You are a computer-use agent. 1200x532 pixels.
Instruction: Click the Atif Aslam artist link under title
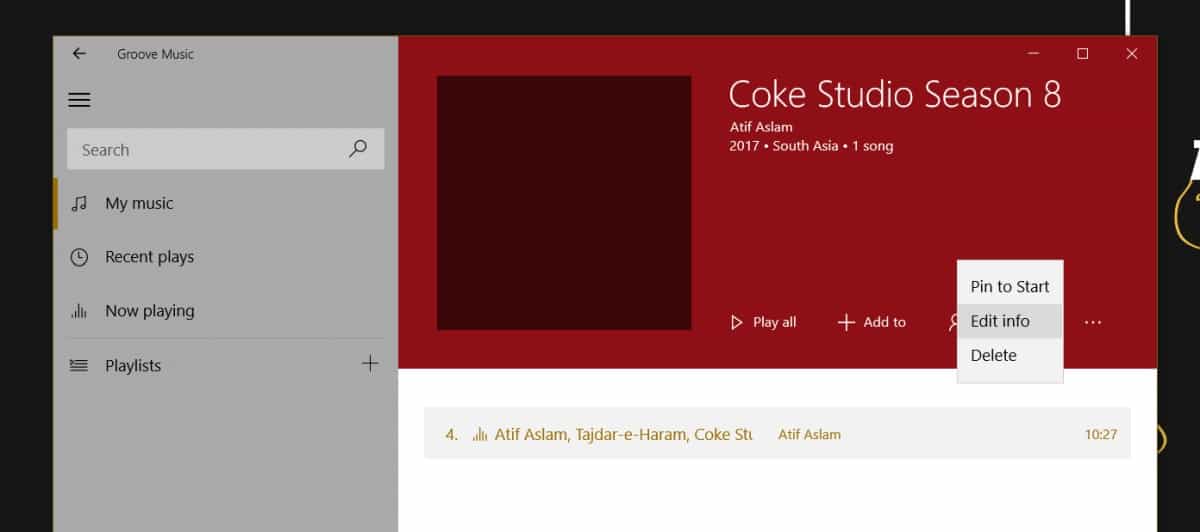[x=761, y=127]
